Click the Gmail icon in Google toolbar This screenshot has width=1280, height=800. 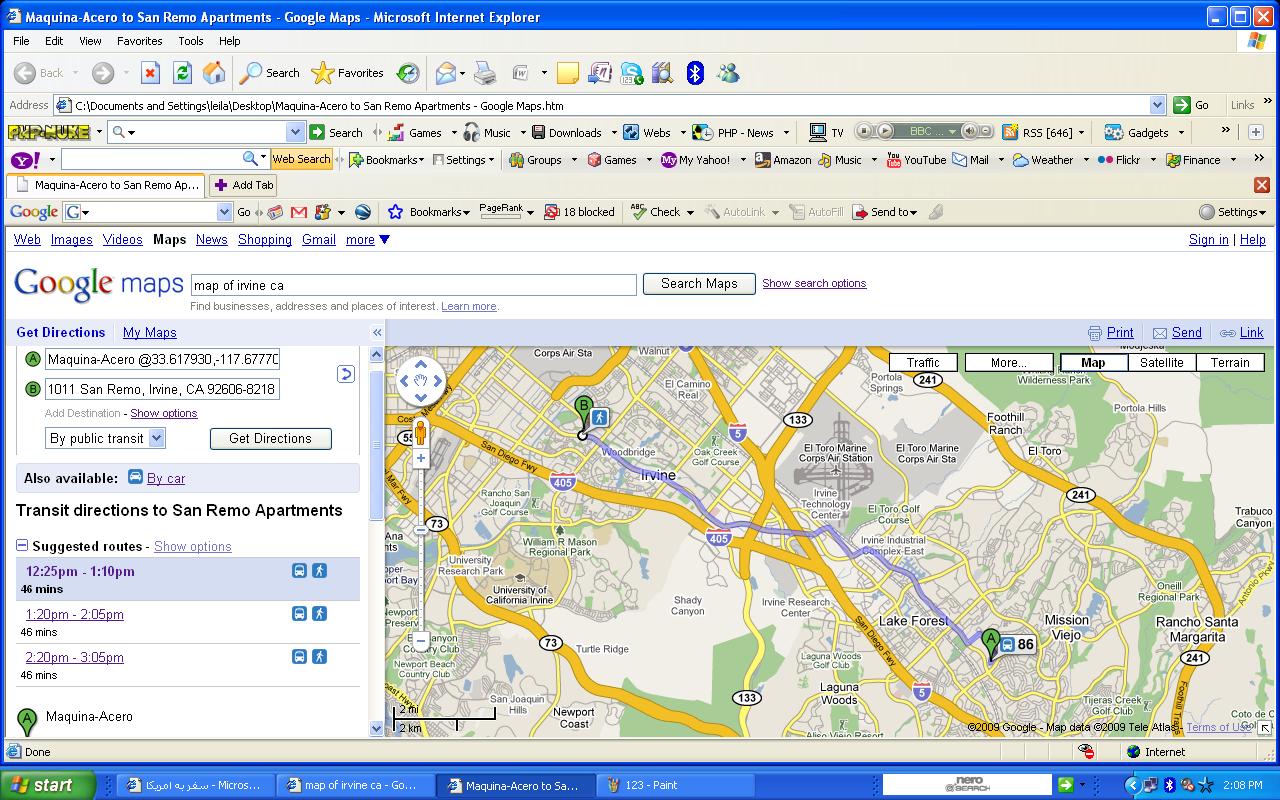[298, 212]
